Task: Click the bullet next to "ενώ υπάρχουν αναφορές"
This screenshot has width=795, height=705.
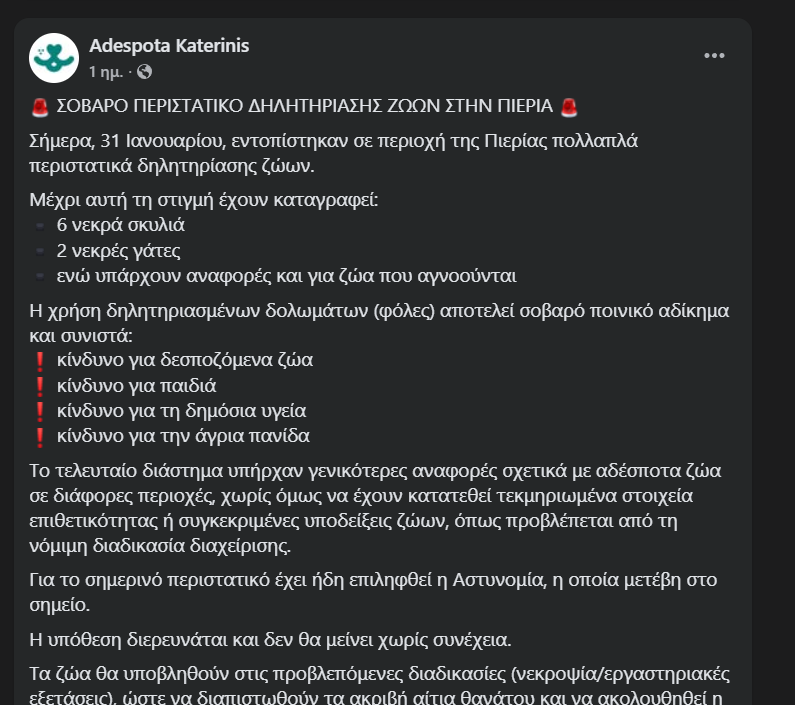Action: click(40, 276)
